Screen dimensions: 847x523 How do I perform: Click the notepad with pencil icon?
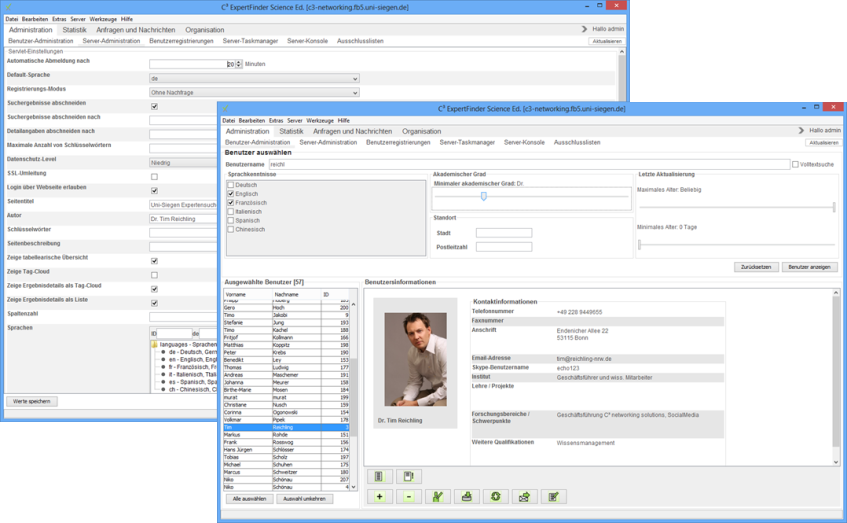pyautogui.click(x=553, y=497)
